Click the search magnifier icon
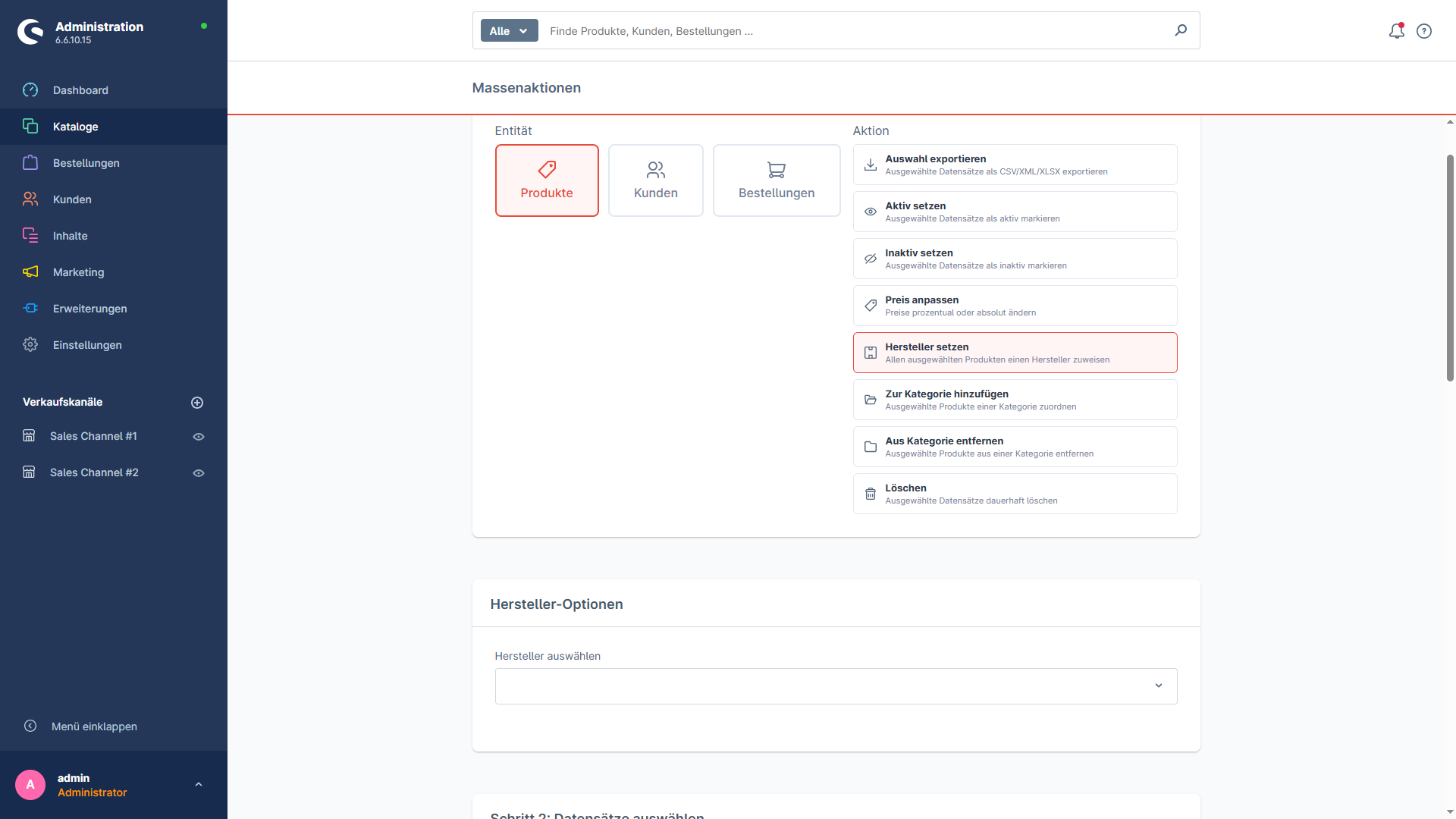The height and width of the screenshot is (819, 1456). click(x=1181, y=30)
